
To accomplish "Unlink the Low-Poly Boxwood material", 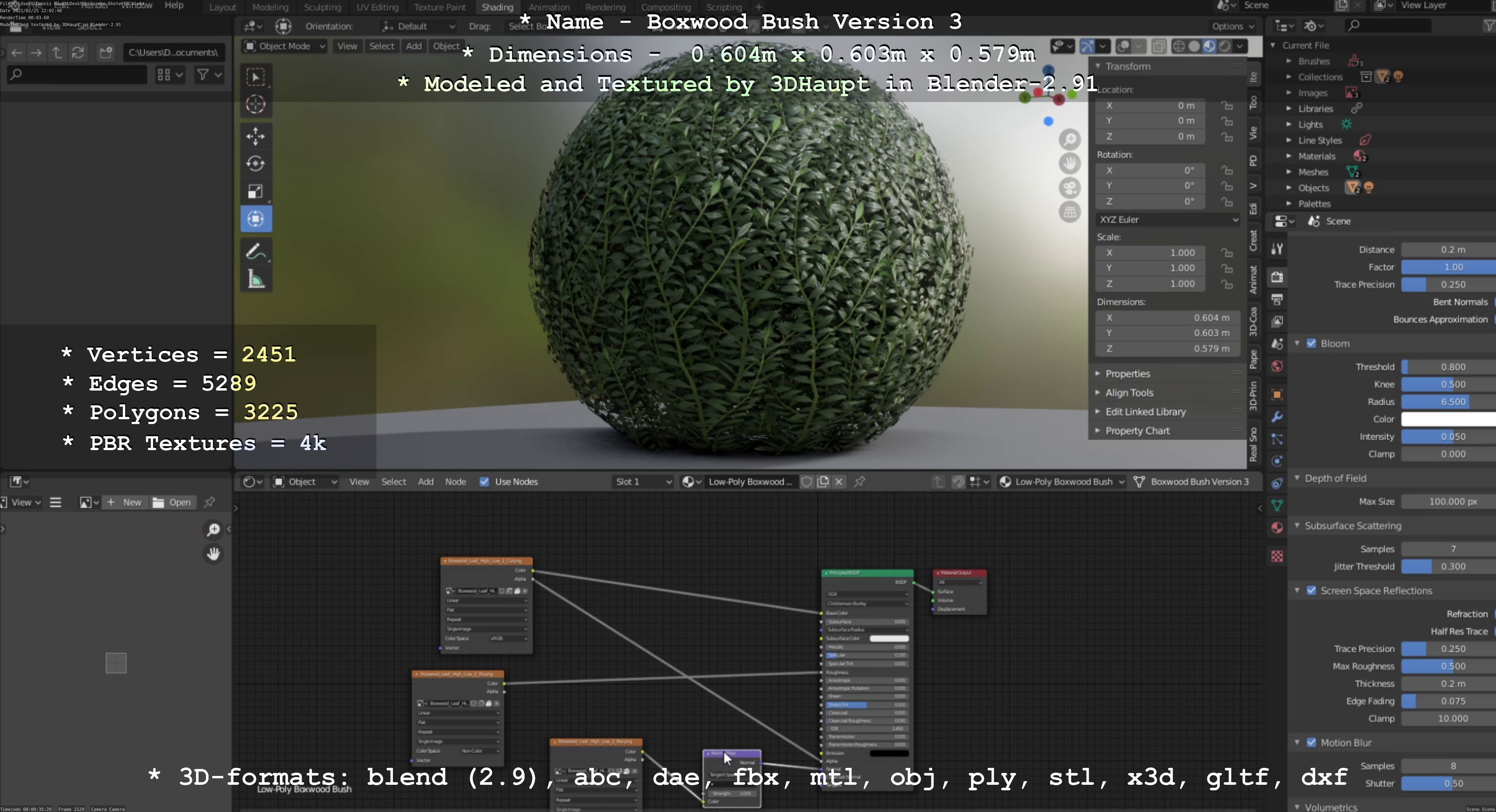I will [x=839, y=482].
